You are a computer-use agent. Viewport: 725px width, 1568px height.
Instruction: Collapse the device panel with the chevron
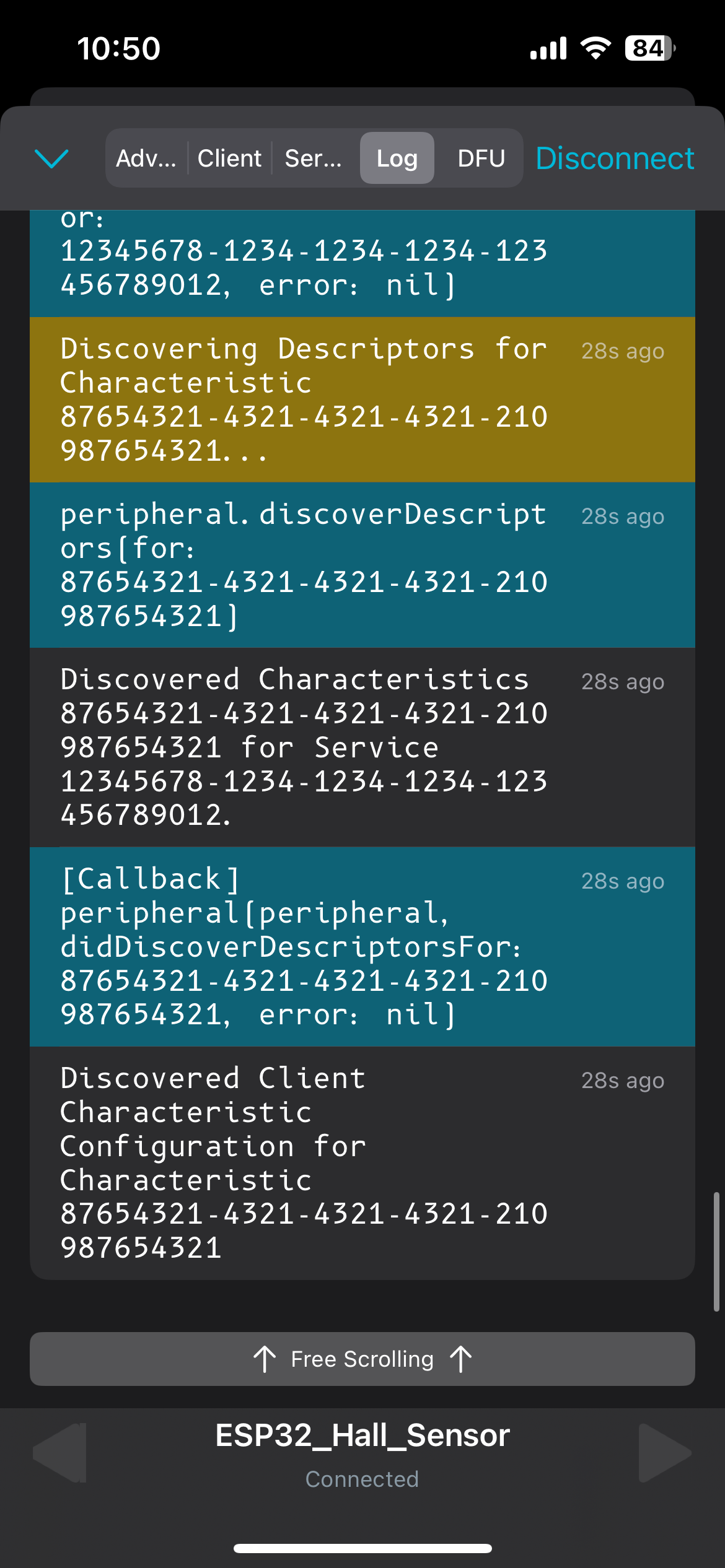click(51, 160)
